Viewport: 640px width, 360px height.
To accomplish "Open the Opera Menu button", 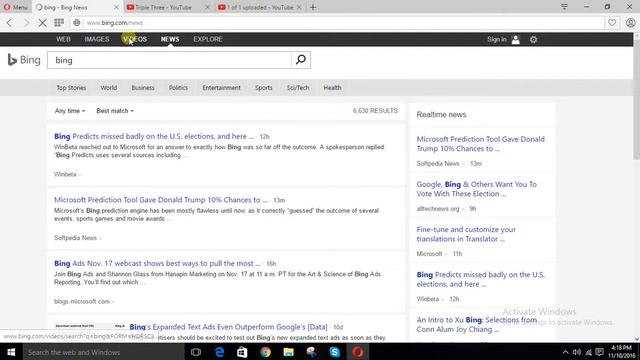I will 15,7.
